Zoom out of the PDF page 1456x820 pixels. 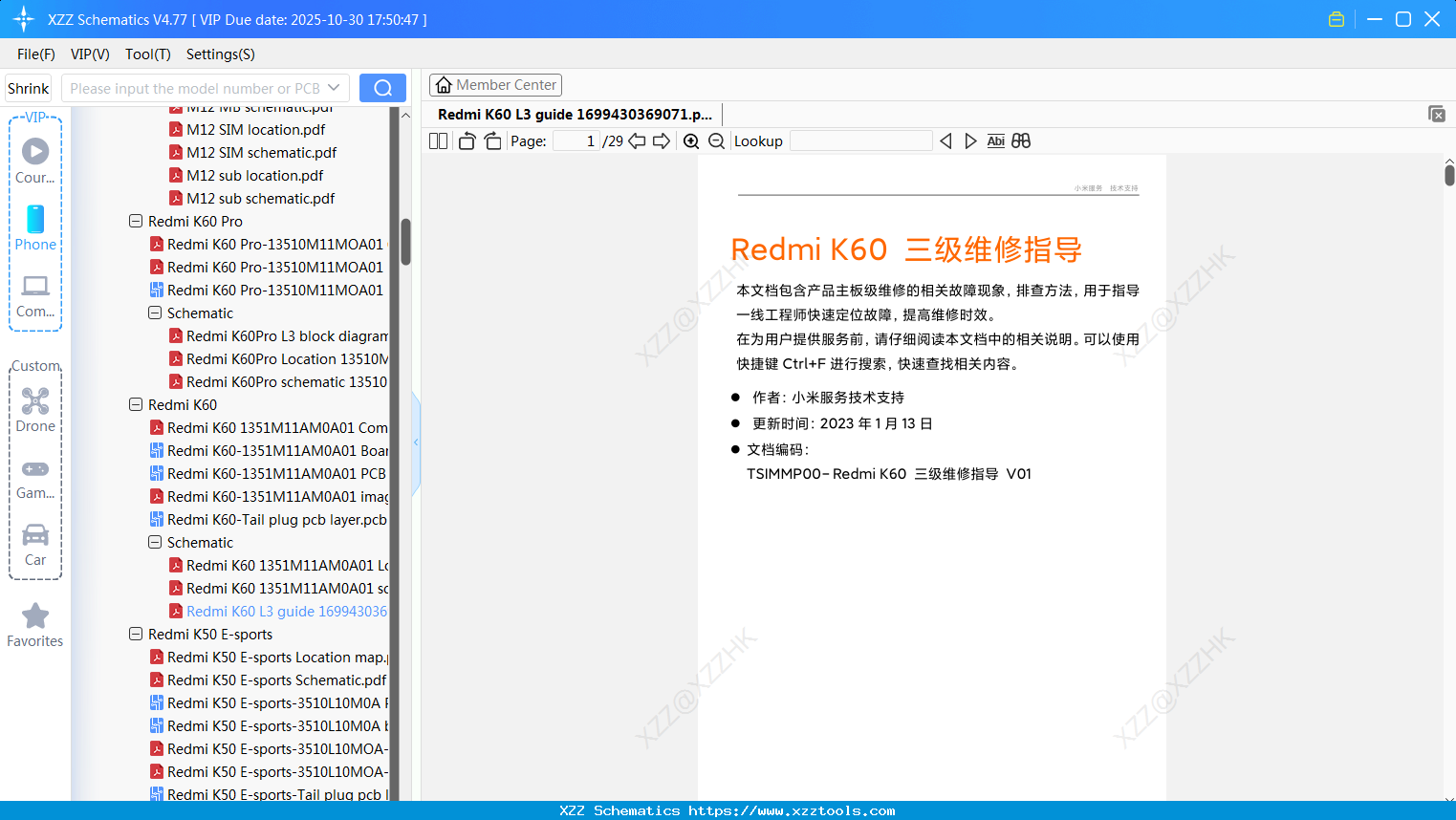point(715,140)
